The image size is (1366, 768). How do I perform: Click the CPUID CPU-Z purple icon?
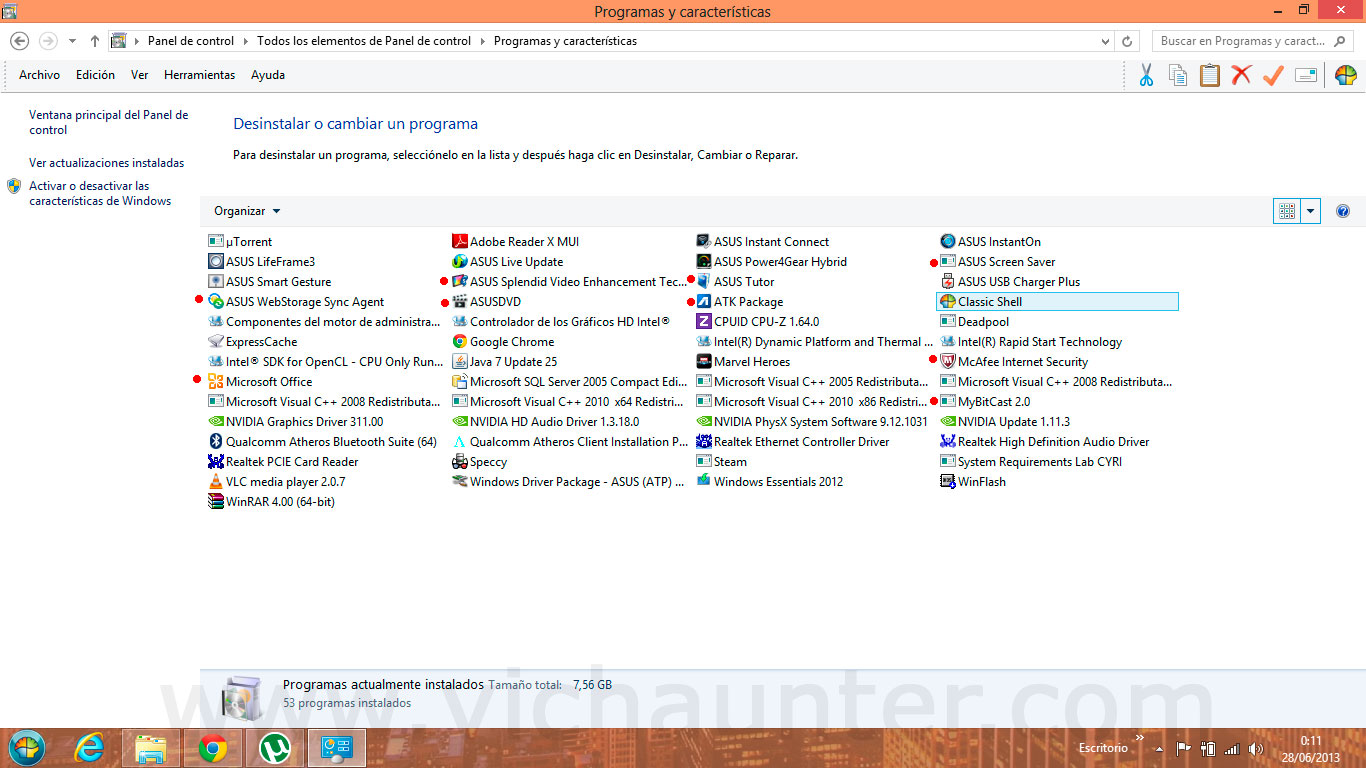(704, 321)
